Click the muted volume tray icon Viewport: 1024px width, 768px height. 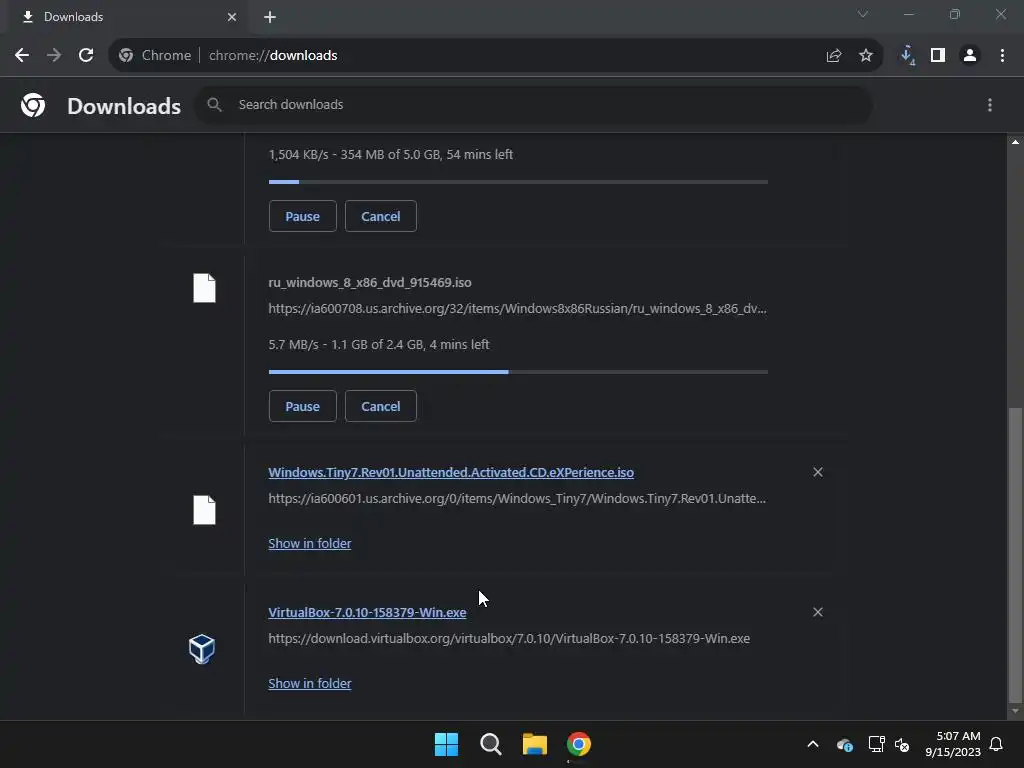tap(902, 744)
